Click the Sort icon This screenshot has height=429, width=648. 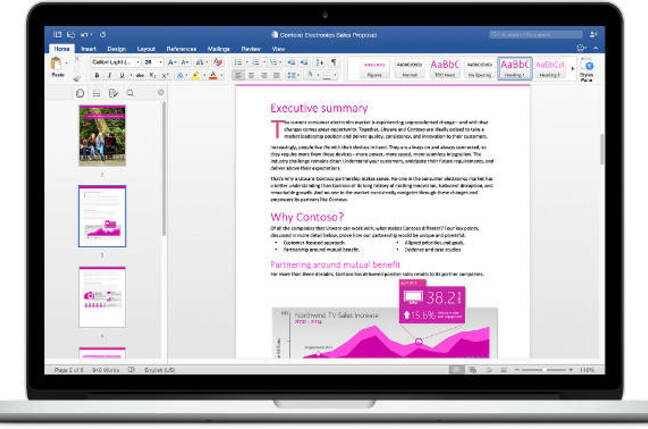point(319,62)
